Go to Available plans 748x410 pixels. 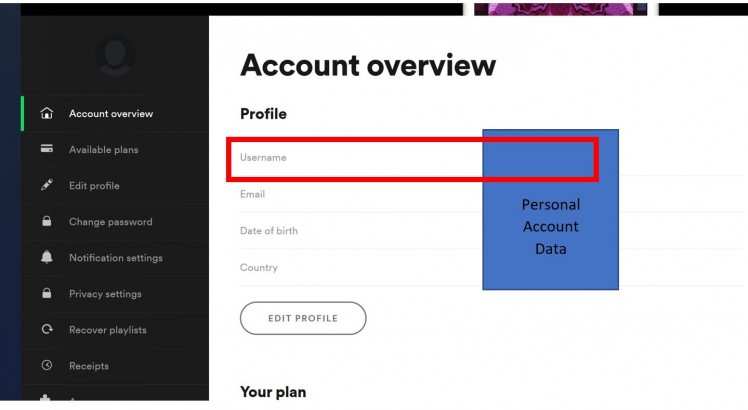pyautogui.click(x=104, y=149)
